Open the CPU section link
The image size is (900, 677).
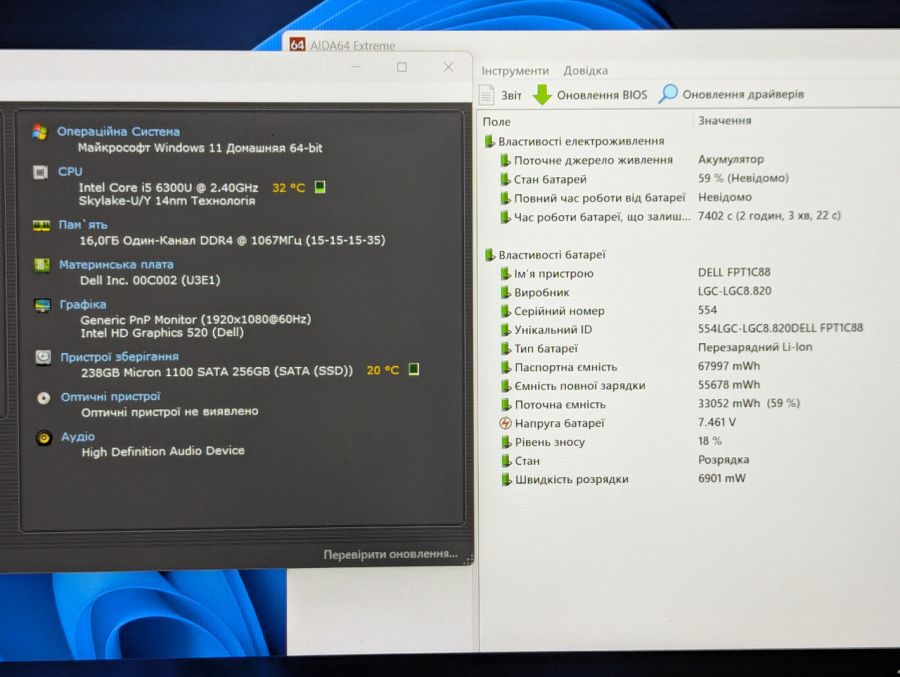coord(70,171)
